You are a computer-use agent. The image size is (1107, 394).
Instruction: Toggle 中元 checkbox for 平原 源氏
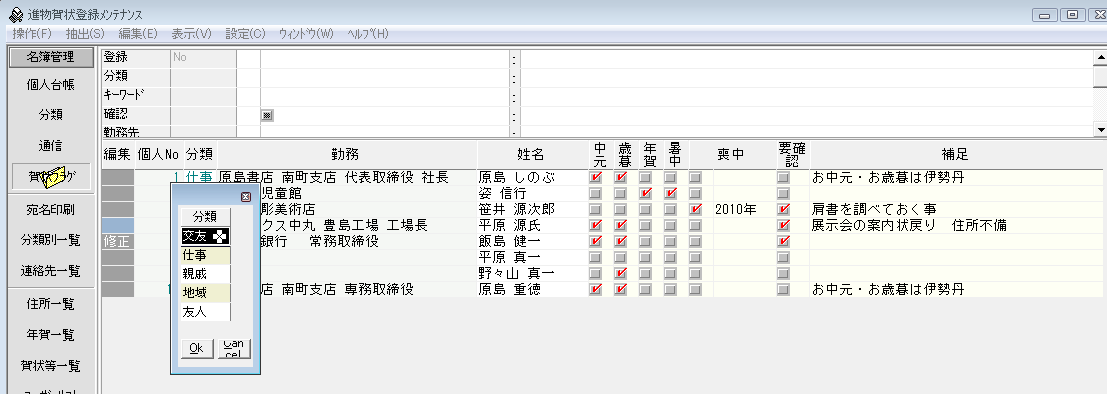(x=597, y=225)
